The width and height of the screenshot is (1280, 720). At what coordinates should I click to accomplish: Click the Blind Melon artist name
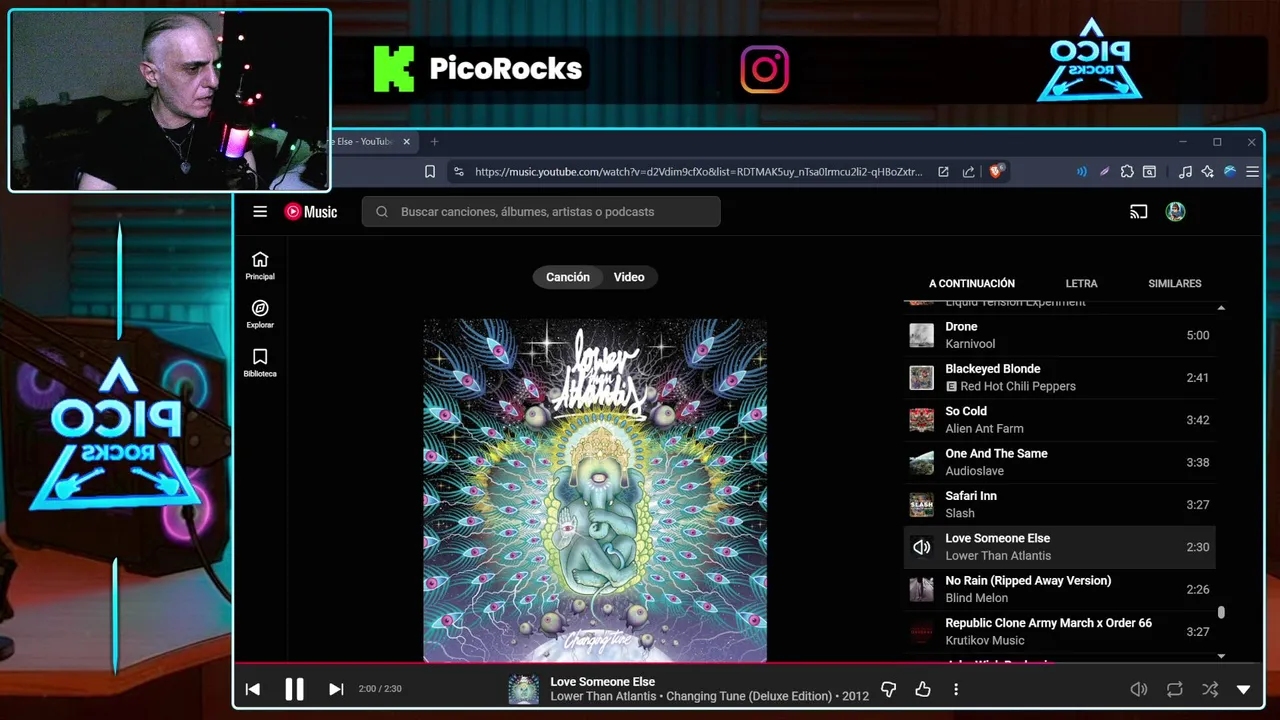[977, 598]
